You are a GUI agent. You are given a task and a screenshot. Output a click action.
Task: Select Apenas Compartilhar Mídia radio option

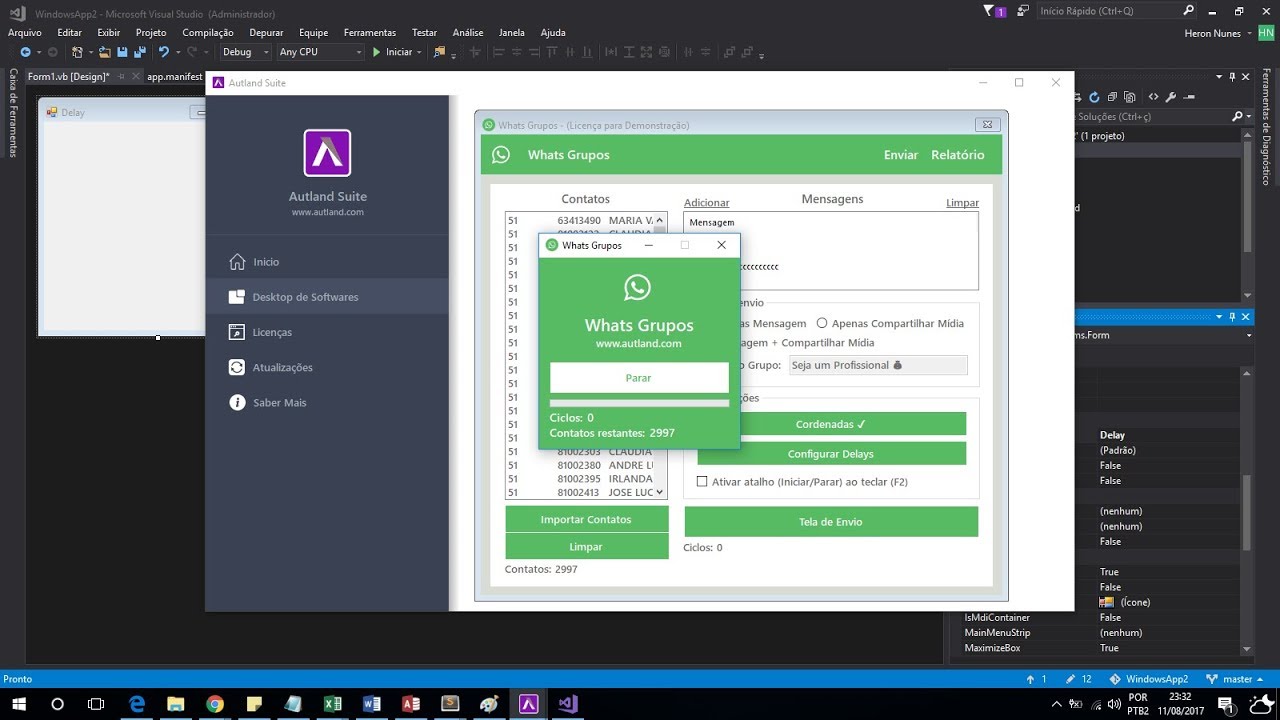(x=822, y=323)
